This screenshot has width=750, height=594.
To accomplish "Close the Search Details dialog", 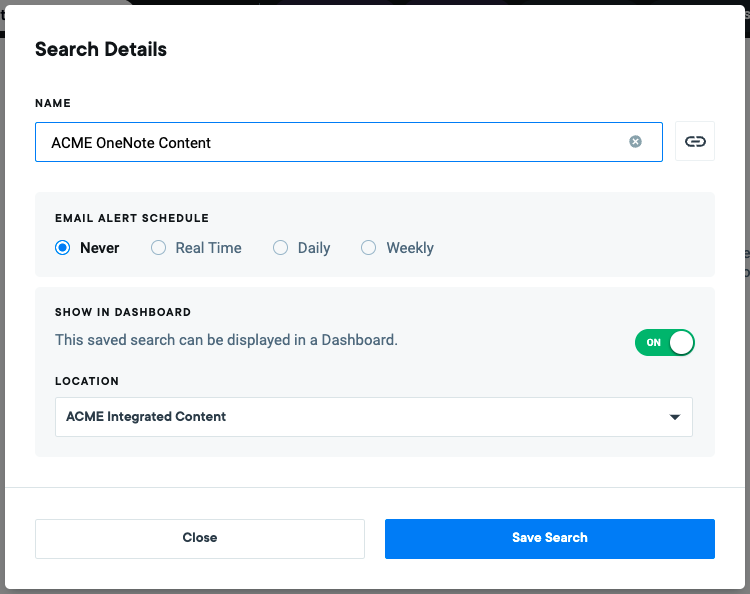I will (200, 539).
